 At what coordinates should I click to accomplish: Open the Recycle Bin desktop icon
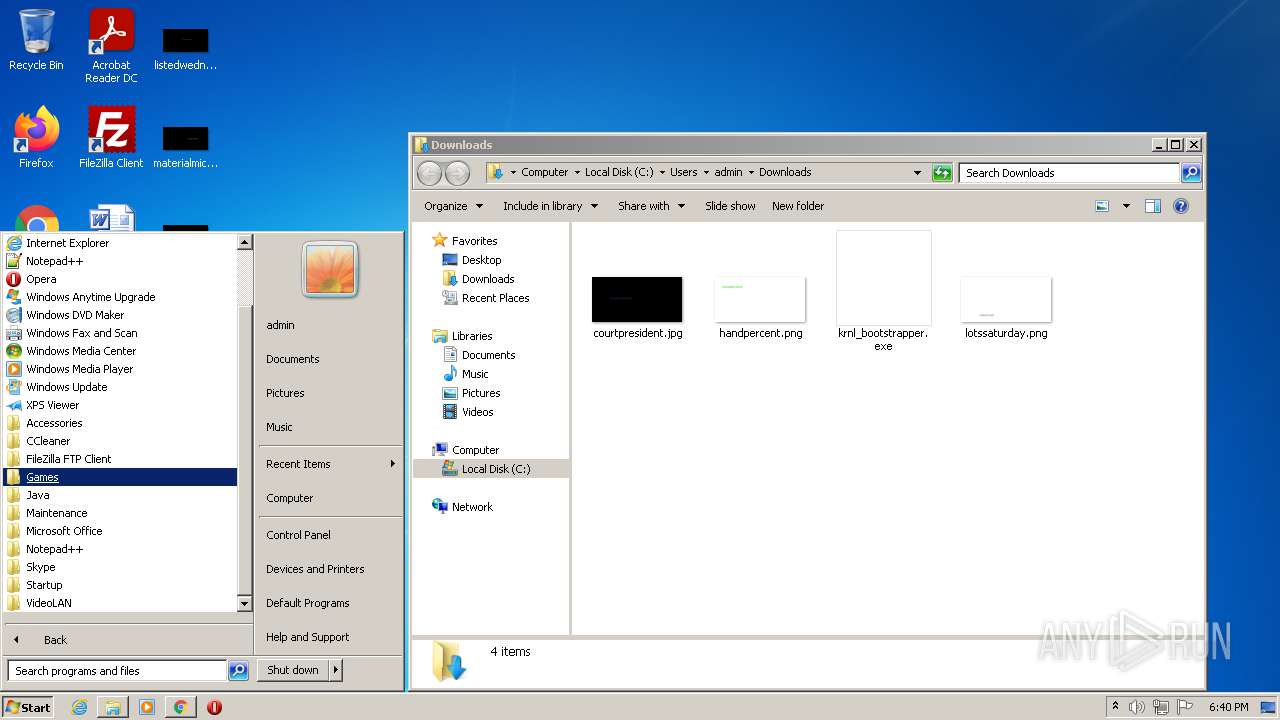pos(36,40)
